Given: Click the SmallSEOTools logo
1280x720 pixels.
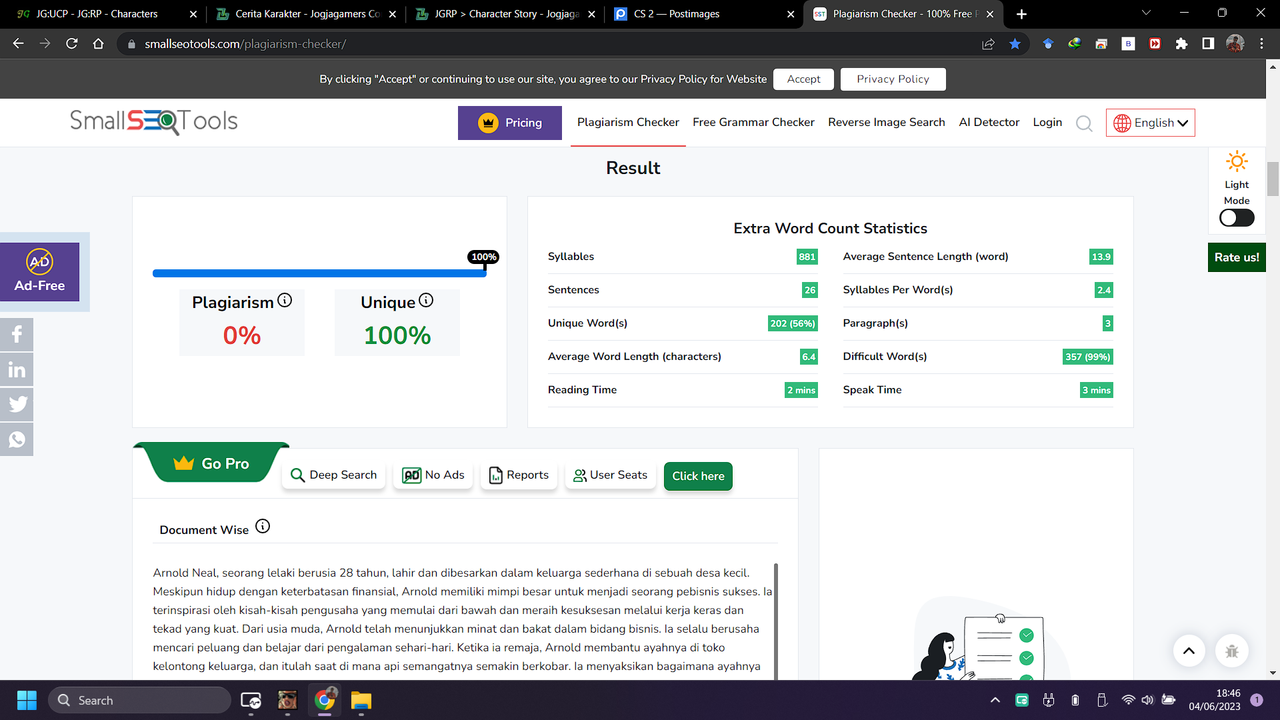Looking at the screenshot, I should click(x=153, y=122).
